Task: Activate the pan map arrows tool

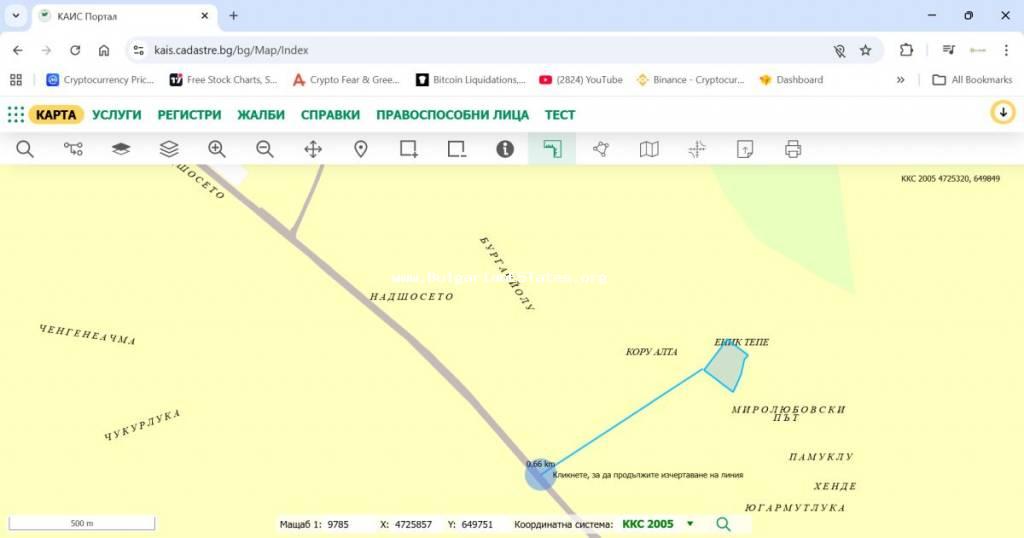Action: click(313, 149)
